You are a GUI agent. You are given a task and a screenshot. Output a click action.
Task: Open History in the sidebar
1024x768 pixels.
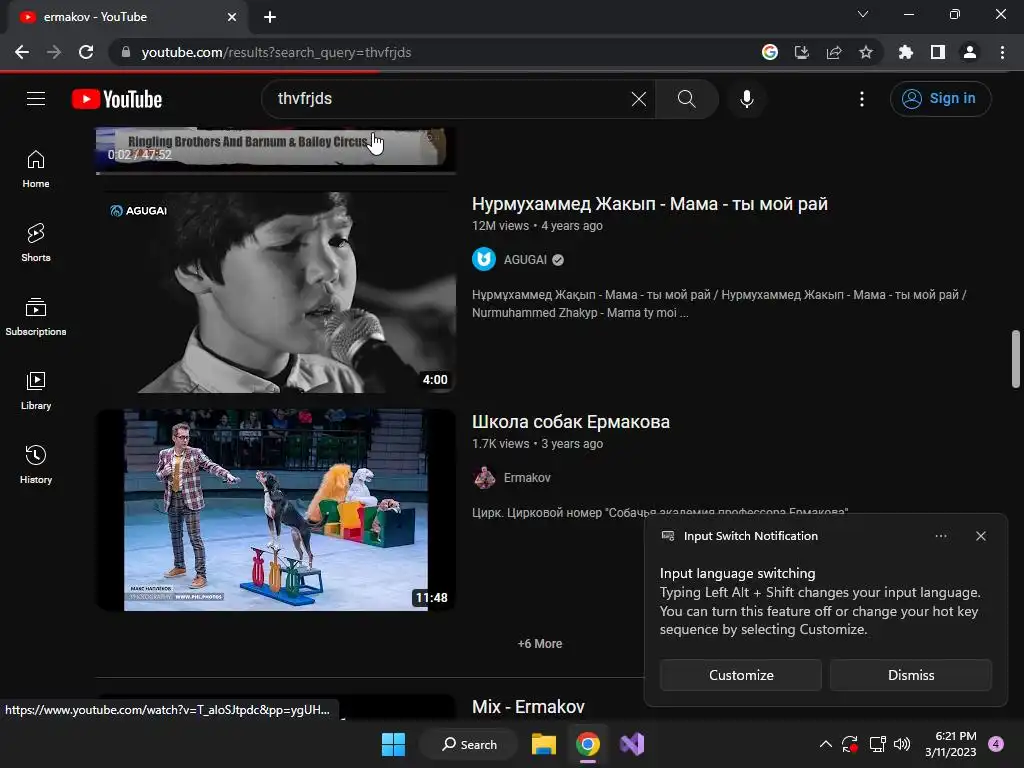(36, 464)
